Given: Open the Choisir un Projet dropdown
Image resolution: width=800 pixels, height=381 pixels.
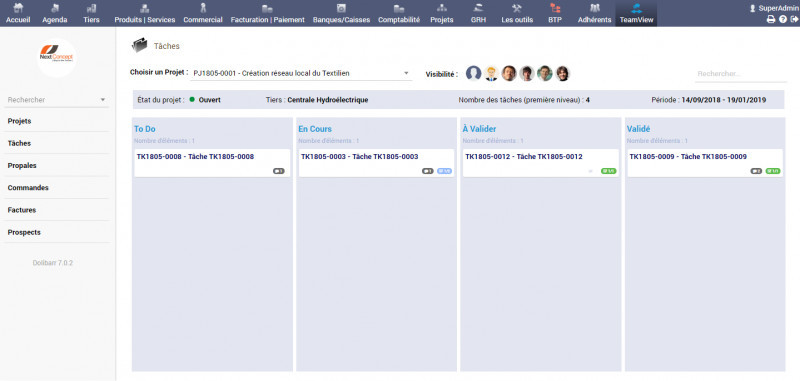Looking at the screenshot, I should (301, 73).
